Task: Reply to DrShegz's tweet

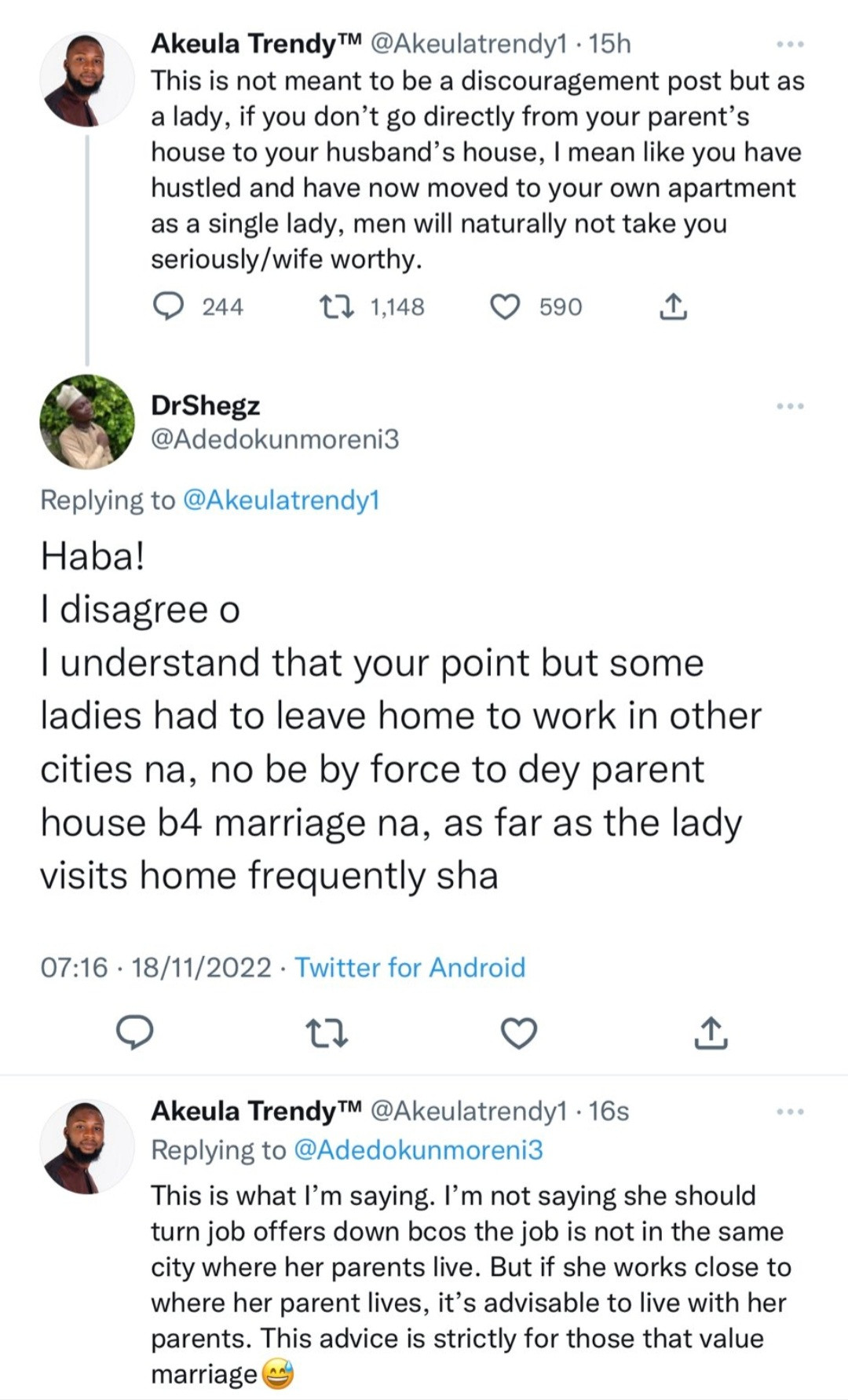Action: coord(134,1032)
